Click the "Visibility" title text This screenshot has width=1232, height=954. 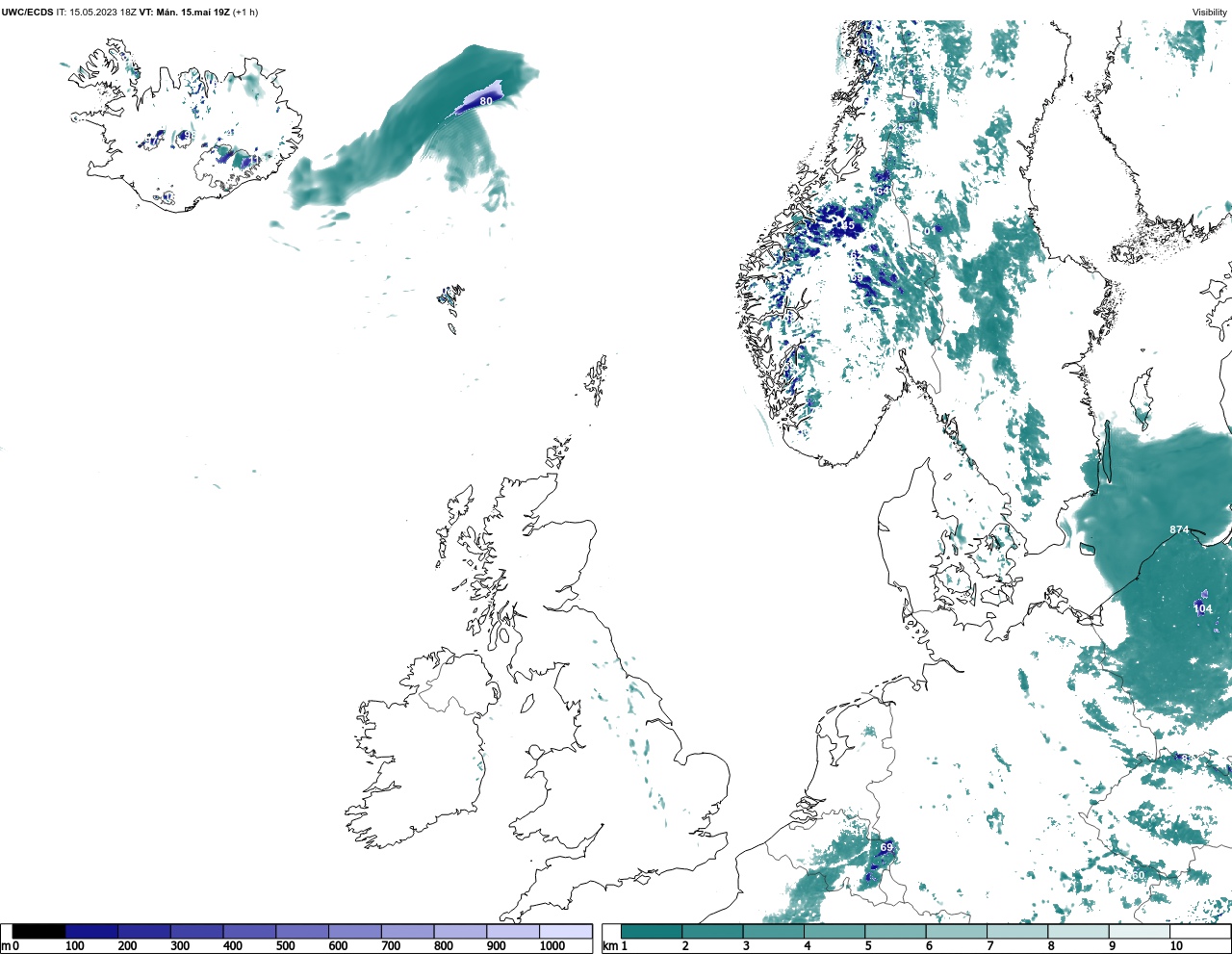pos(1210,13)
